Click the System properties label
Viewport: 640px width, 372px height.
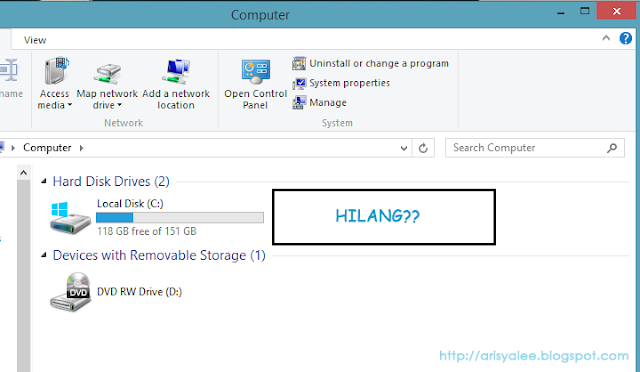click(x=349, y=83)
